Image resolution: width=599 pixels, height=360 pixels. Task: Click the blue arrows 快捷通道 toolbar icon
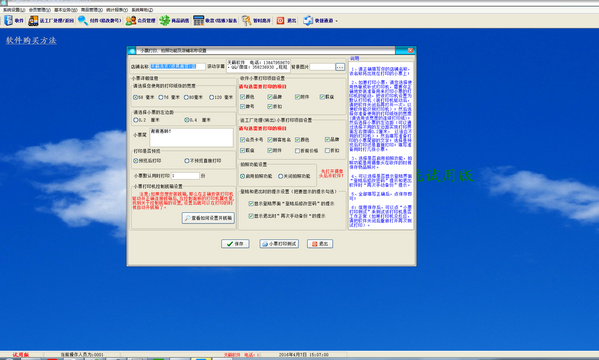click(x=308, y=20)
